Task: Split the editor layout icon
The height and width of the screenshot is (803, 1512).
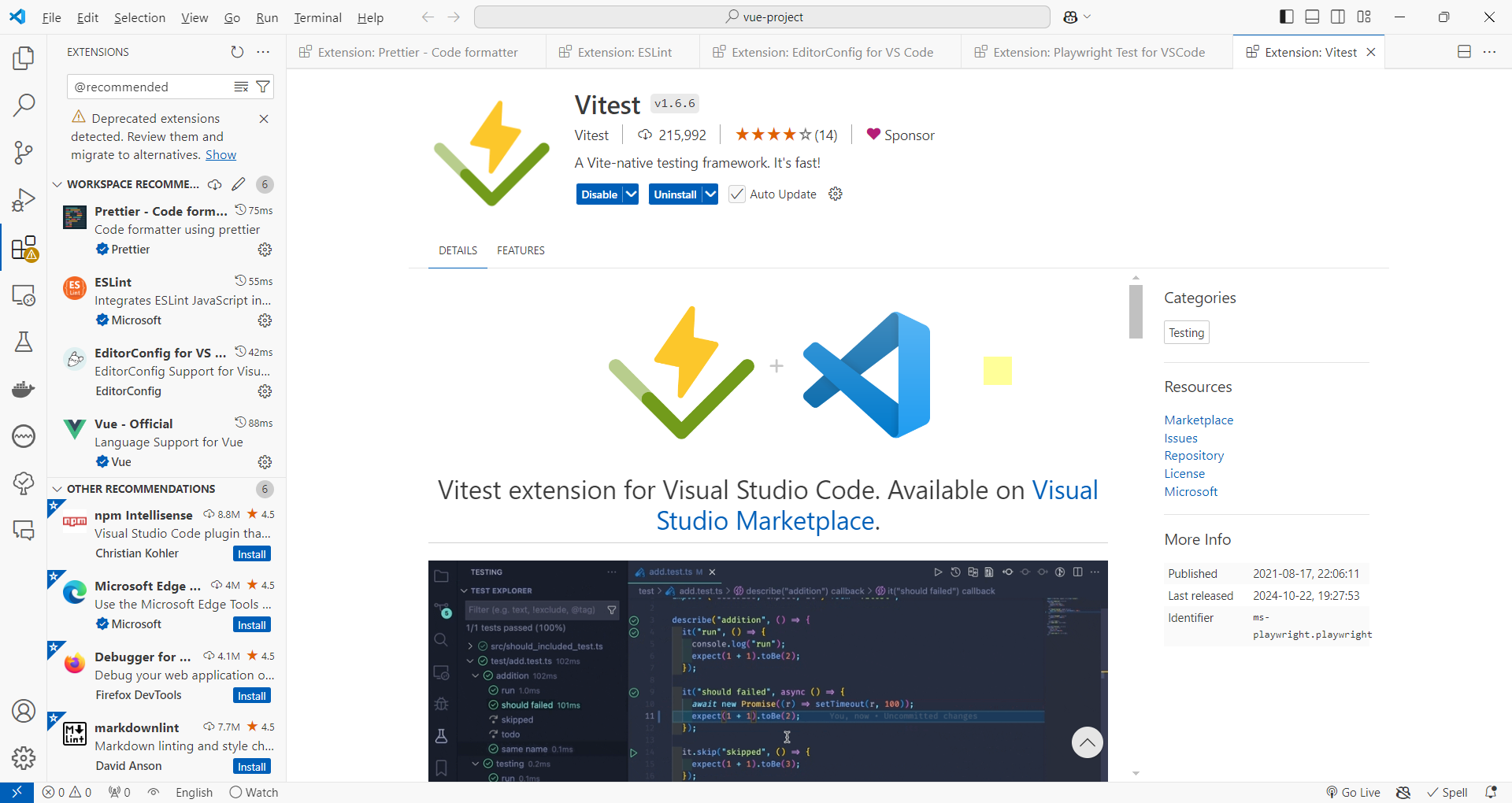Action: [x=1464, y=52]
